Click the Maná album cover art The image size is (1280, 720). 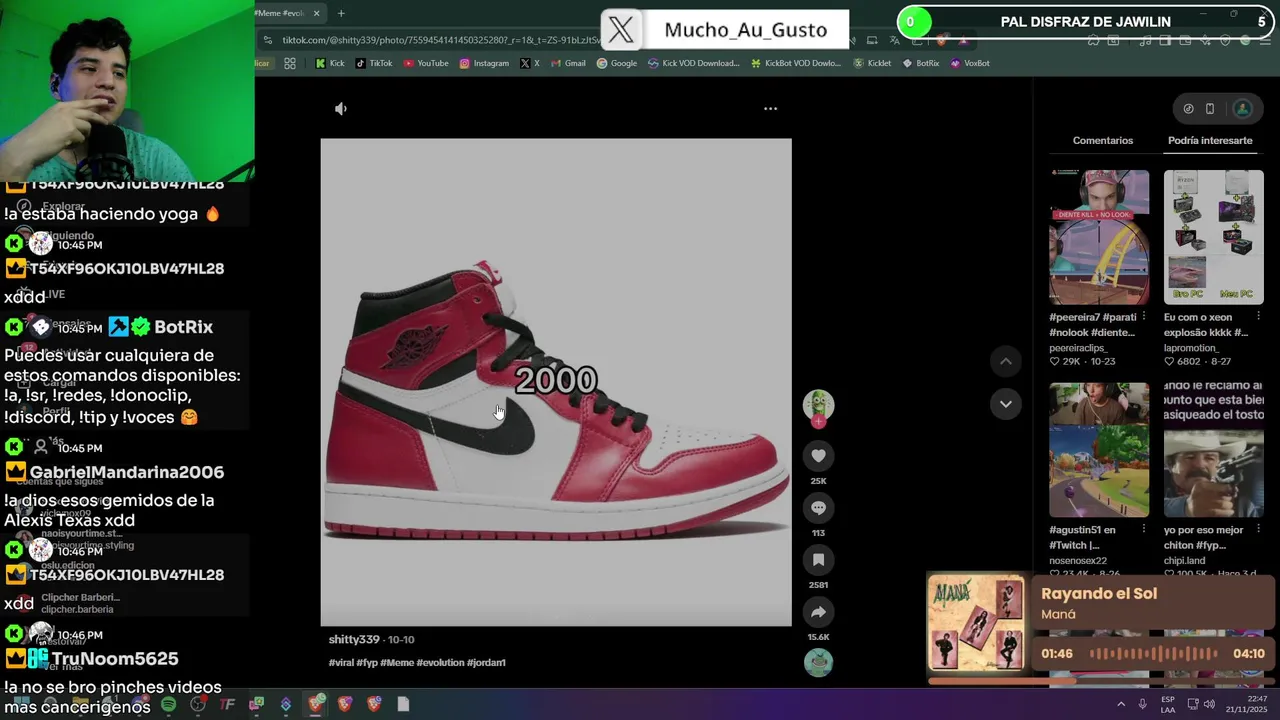[976, 625]
